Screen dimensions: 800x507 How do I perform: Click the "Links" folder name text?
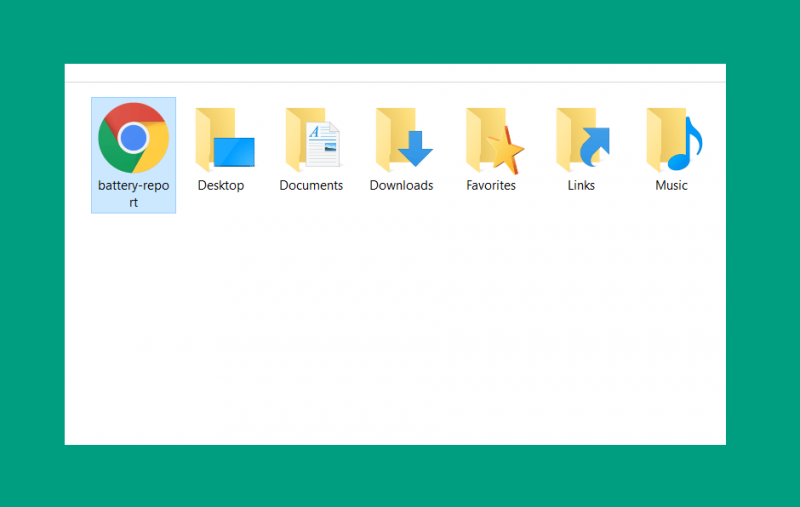(581, 185)
